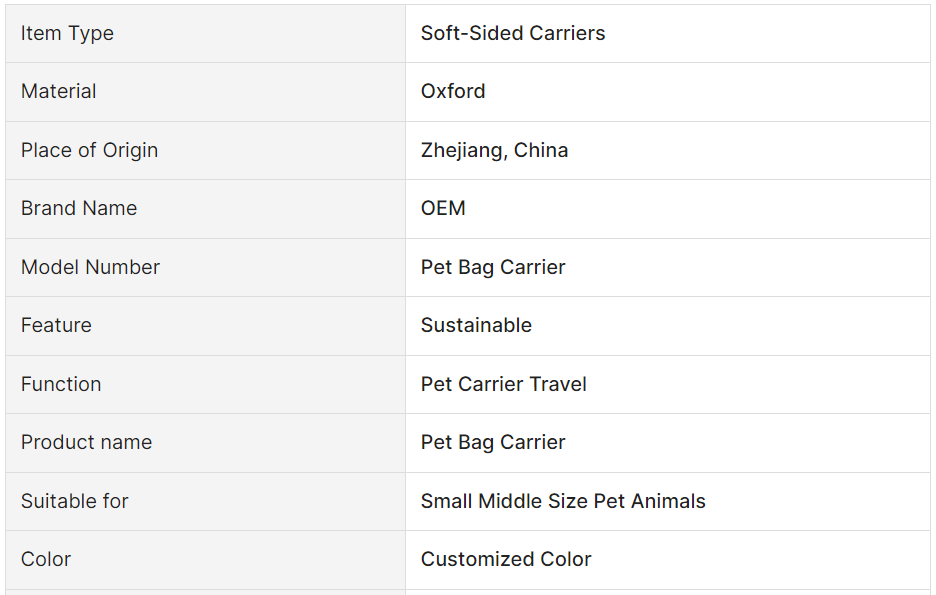This screenshot has width=936, height=595.
Task: Select the OEM brand value
Action: [x=443, y=208]
